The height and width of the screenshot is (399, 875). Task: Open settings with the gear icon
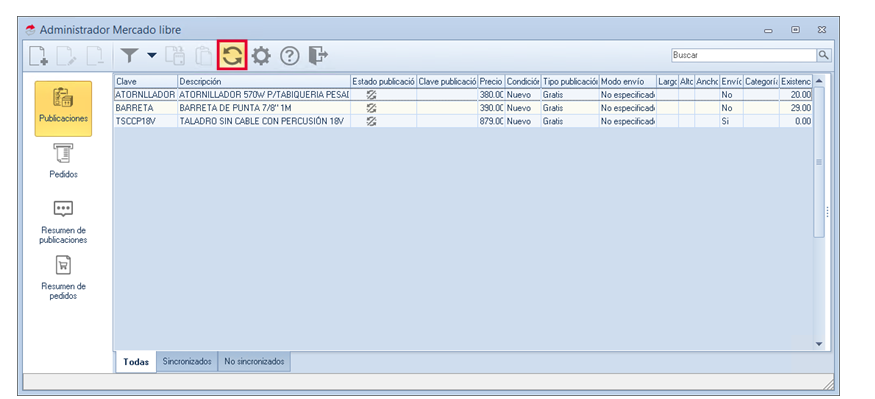tap(261, 56)
